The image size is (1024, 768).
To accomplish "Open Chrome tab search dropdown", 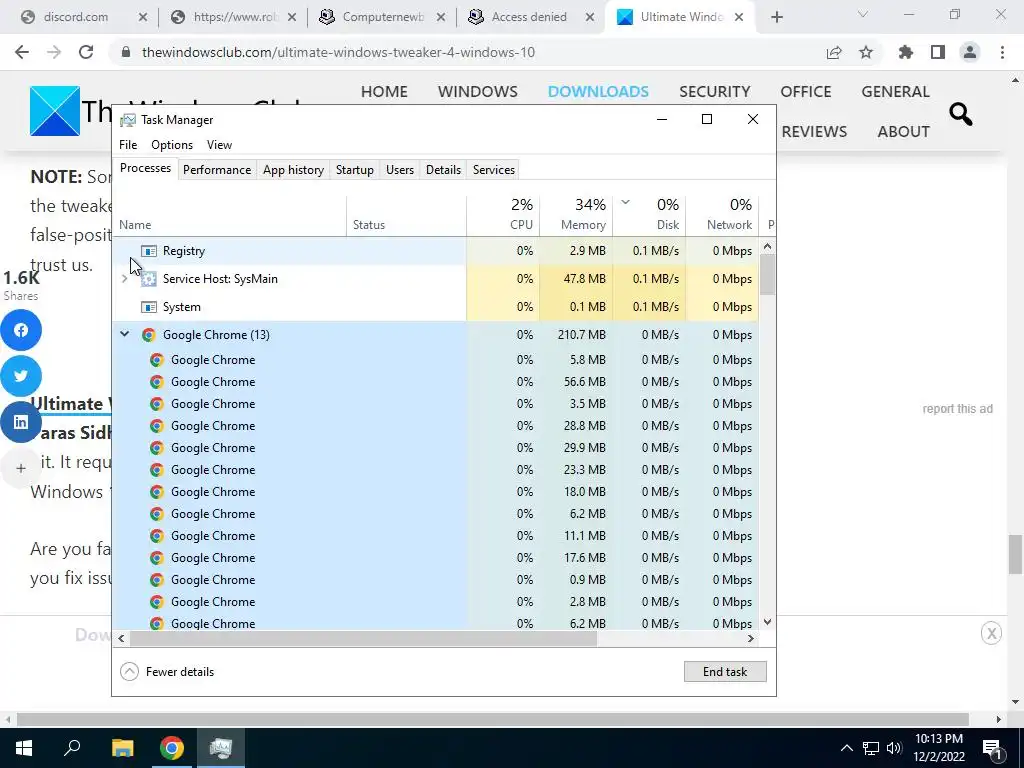I will [863, 15].
